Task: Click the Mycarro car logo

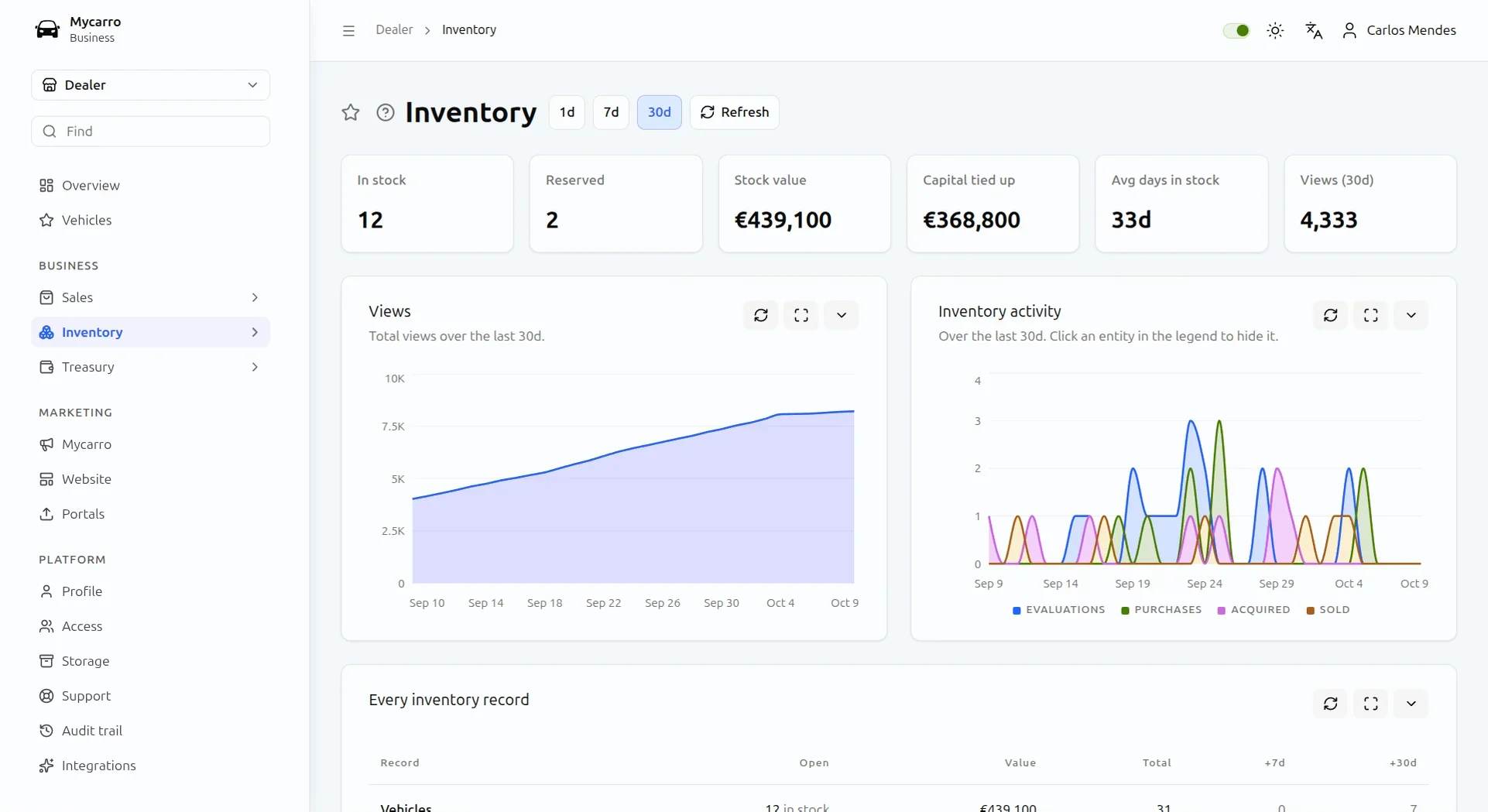Action: click(47, 29)
